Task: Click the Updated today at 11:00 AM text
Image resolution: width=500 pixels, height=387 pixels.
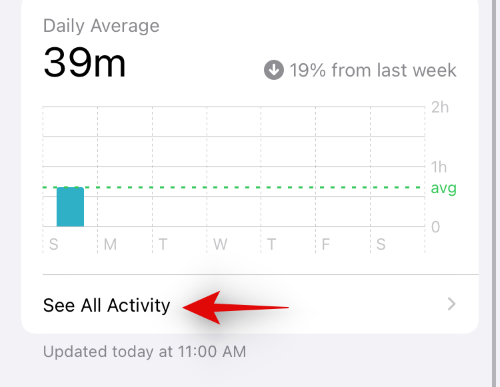Action: click(145, 352)
